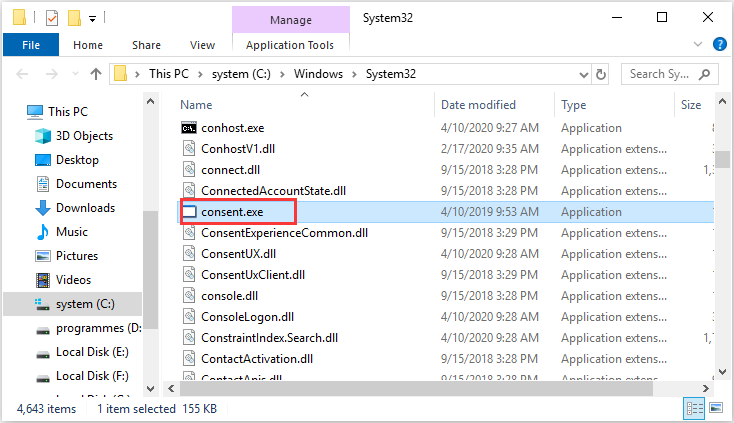
Task: Open Music in the sidebar
Action: (72, 232)
